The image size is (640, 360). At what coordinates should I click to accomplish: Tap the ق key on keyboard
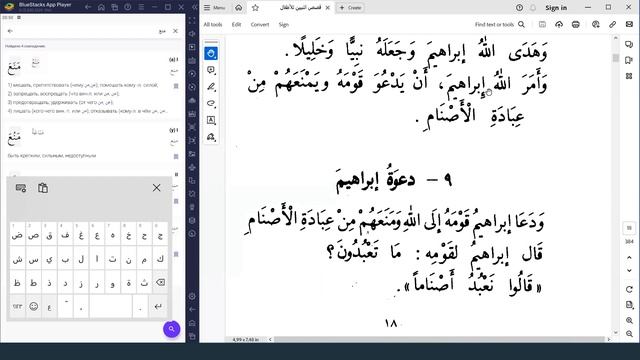49,234
